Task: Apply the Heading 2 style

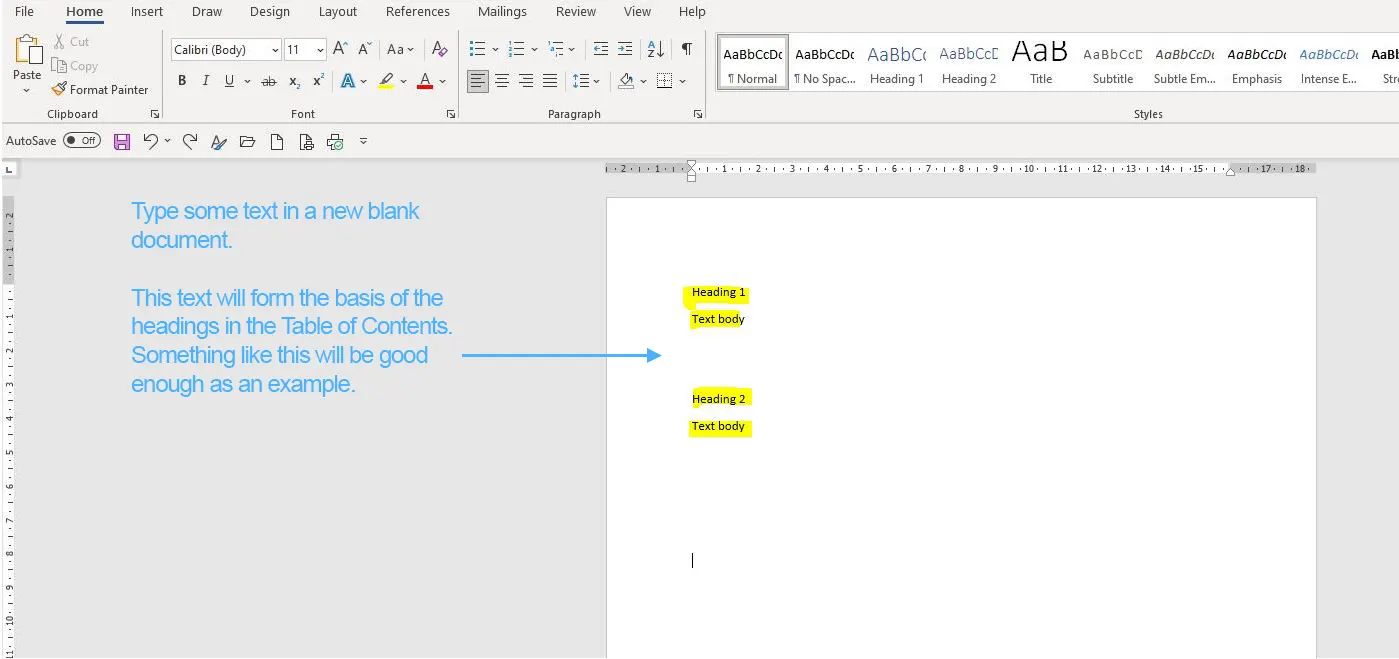Action: pos(969,64)
